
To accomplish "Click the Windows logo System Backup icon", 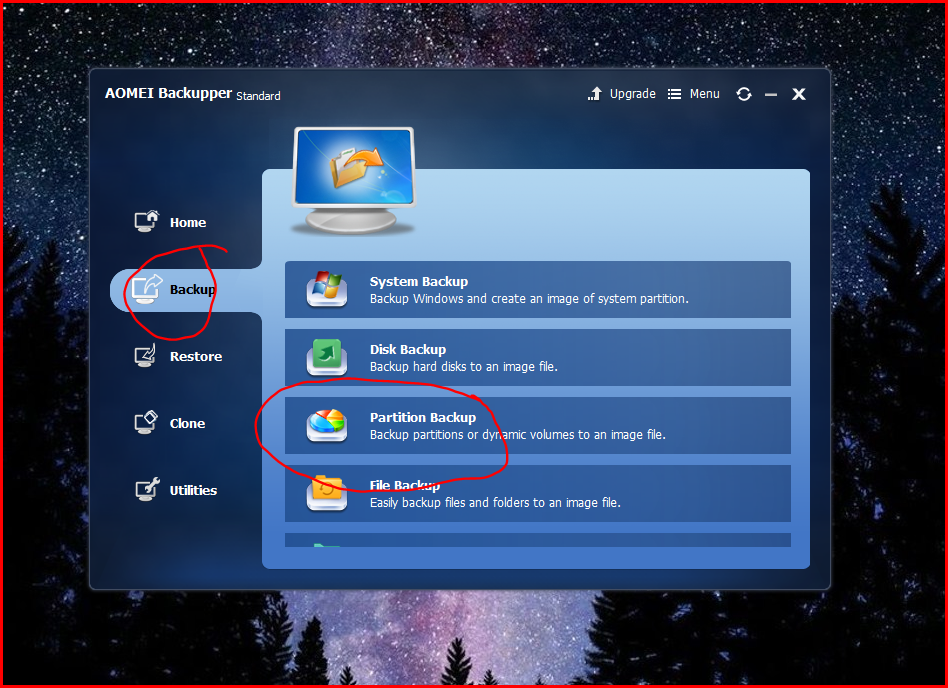I will (x=326, y=289).
